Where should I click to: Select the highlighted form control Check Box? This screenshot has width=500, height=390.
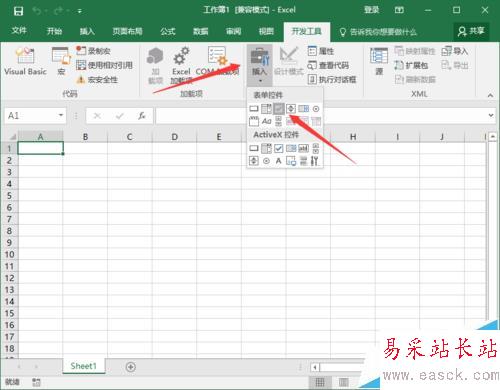(x=279, y=109)
